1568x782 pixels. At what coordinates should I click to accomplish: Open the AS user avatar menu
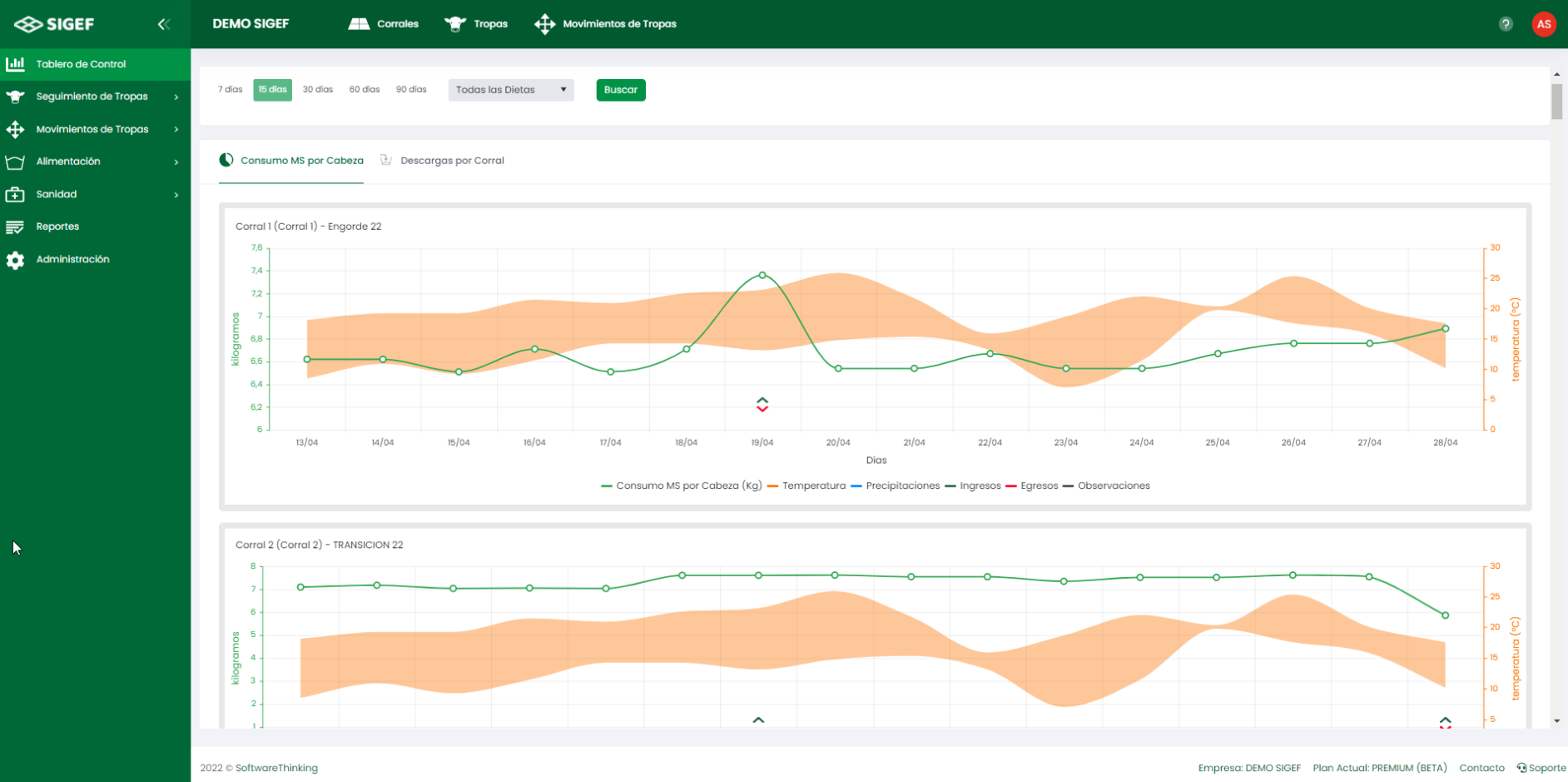click(x=1543, y=24)
